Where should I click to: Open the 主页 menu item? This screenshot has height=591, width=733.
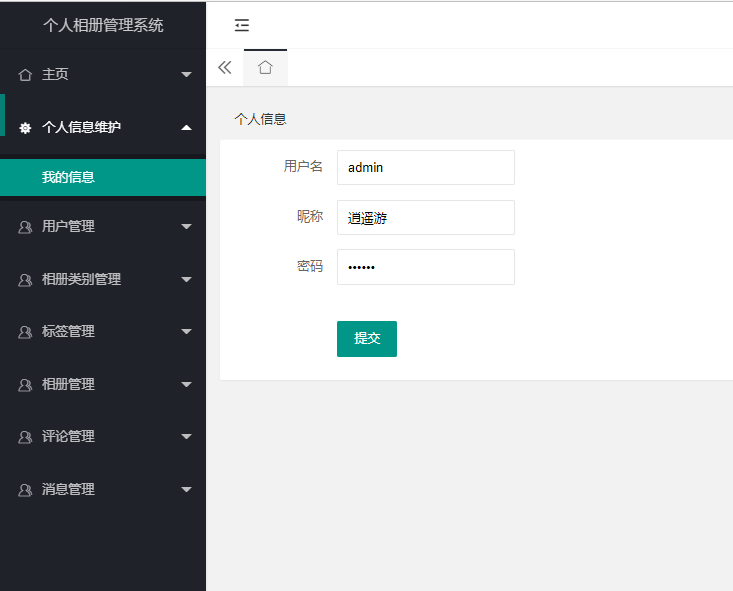[103, 74]
